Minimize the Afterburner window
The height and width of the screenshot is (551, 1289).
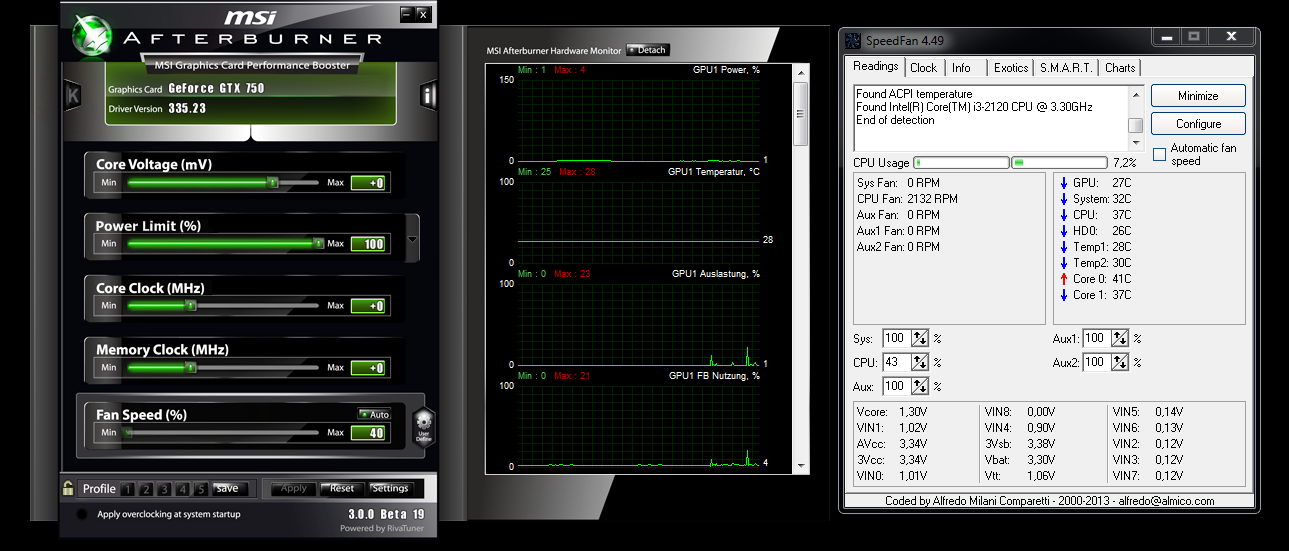[x=407, y=14]
